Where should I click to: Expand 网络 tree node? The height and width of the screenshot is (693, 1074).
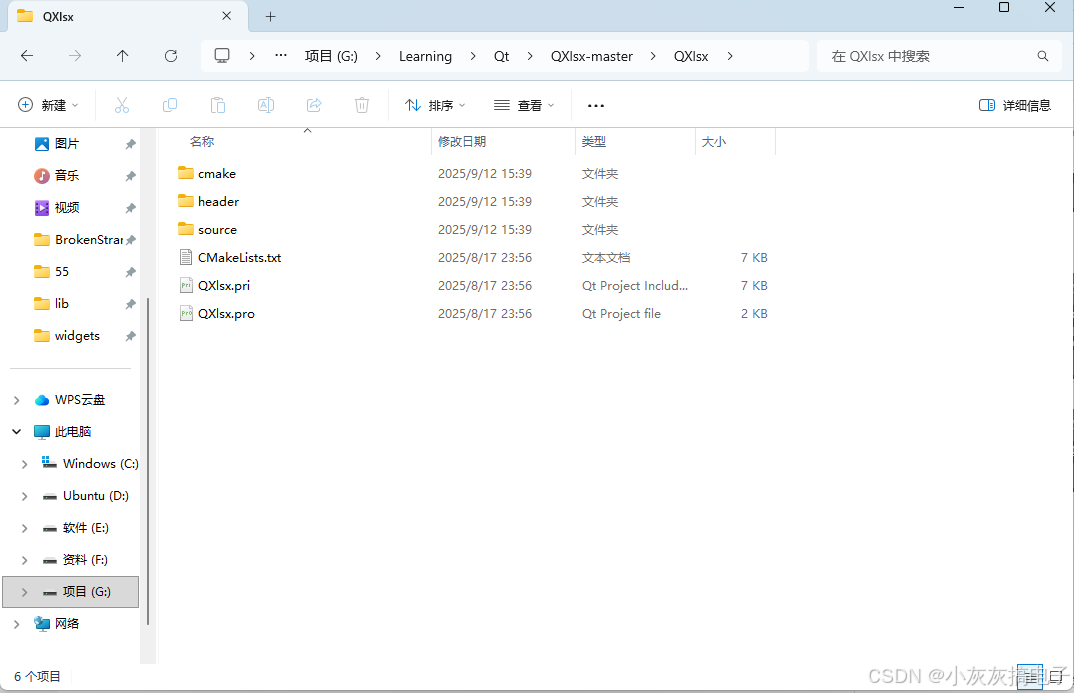[x=16, y=624]
